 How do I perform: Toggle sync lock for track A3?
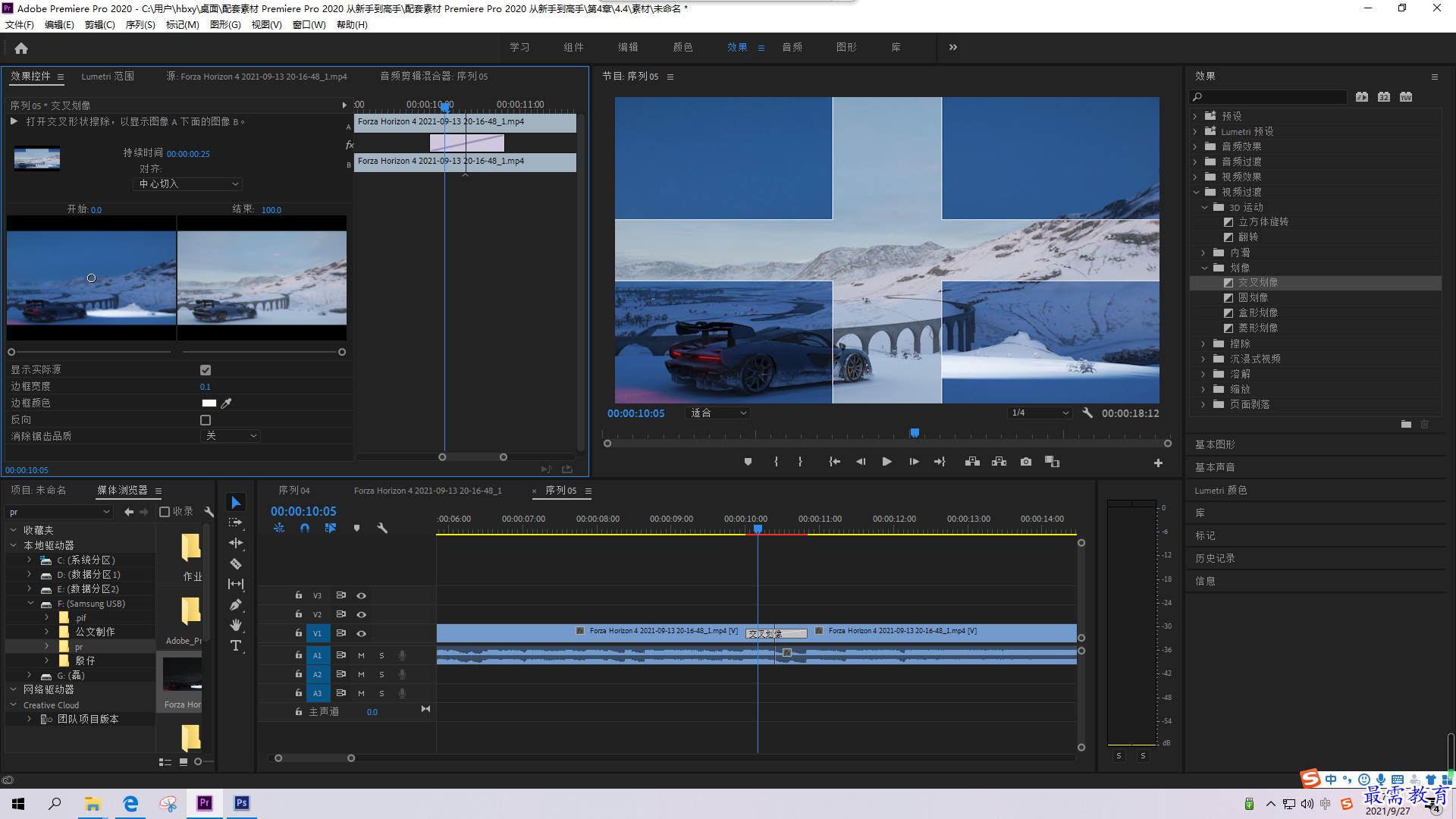tap(341, 693)
